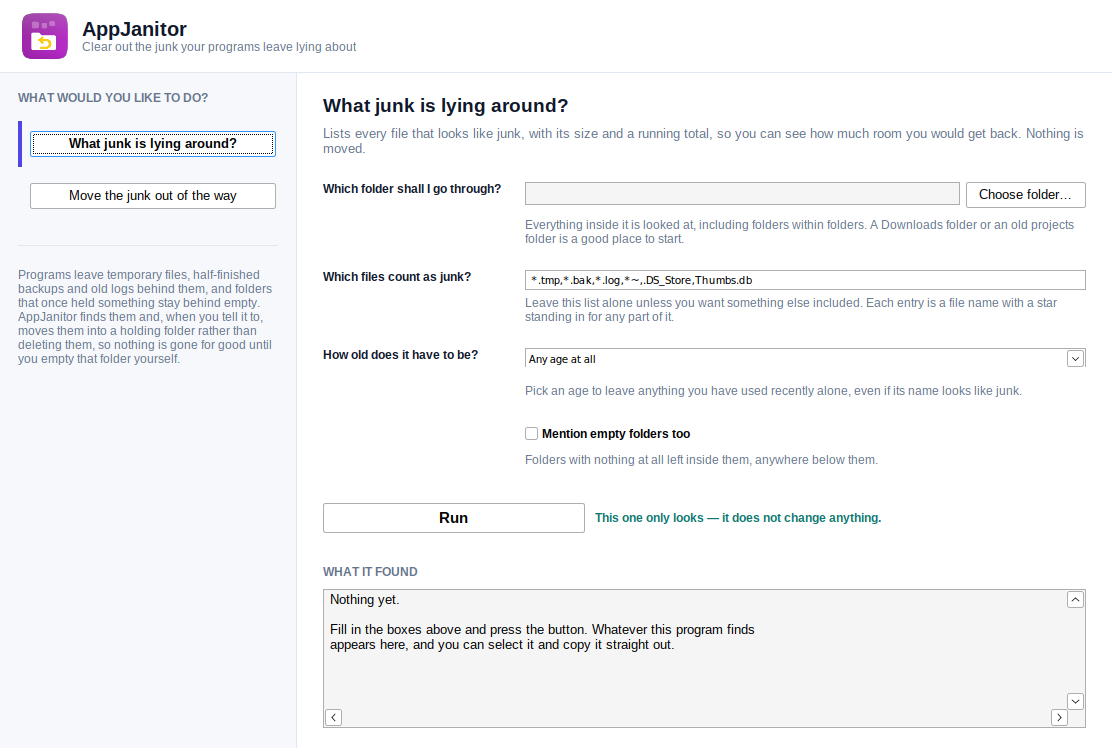Click the output box scroll left arrow

pyautogui.click(x=333, y=718)
